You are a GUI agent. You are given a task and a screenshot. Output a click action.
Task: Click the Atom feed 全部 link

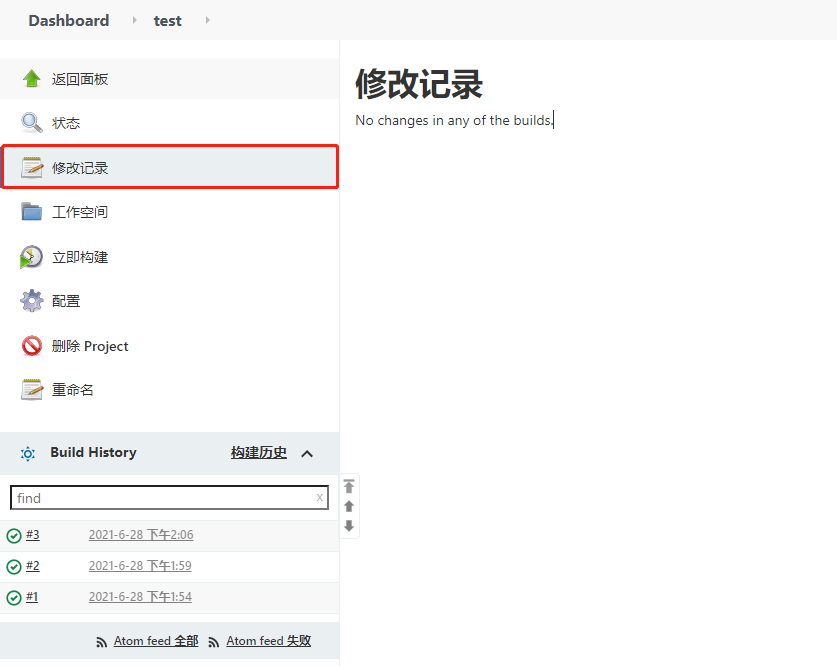(x=155, y=641)
